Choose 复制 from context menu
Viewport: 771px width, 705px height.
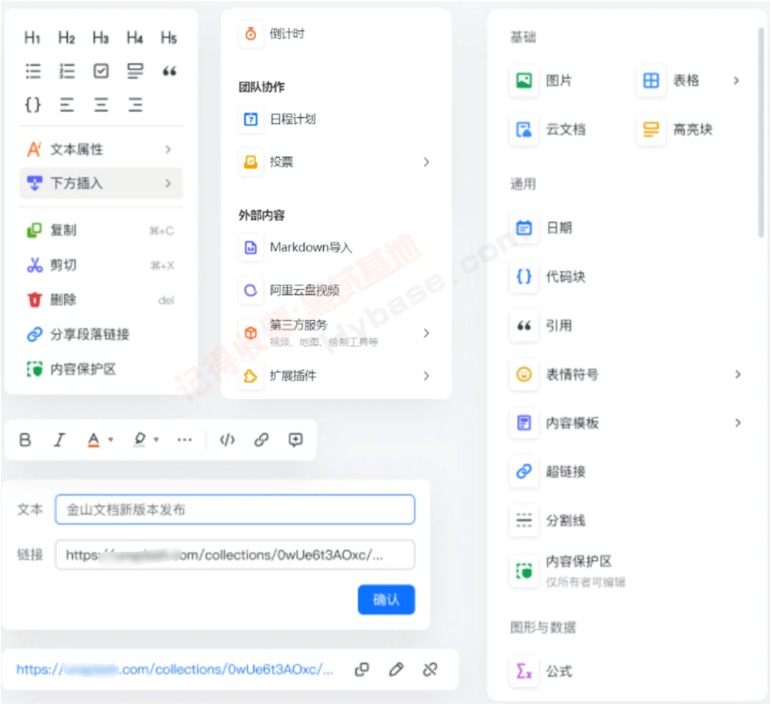tap(101, 230)
